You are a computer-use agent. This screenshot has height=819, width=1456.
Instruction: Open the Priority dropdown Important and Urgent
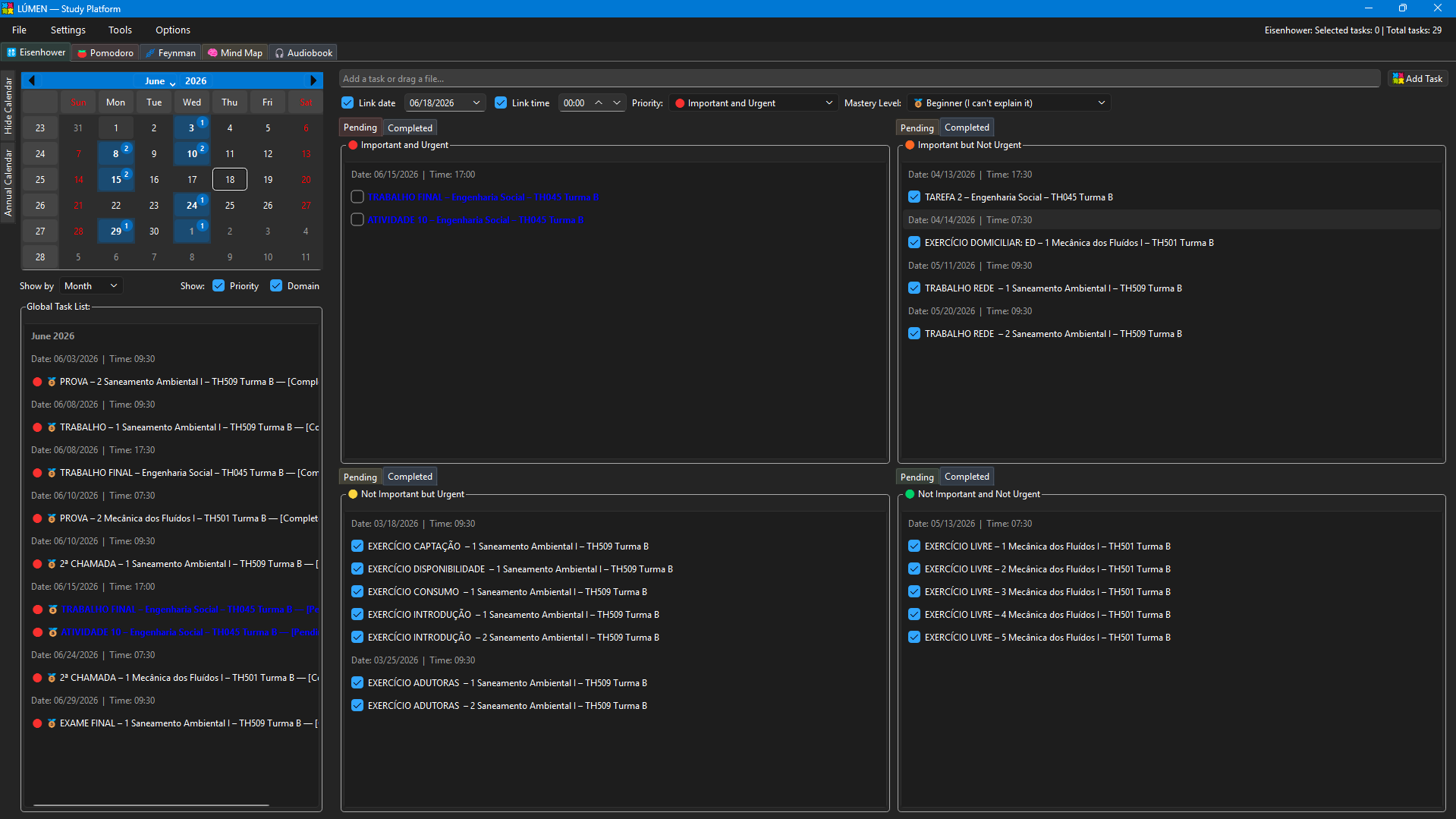coord(753,103)
